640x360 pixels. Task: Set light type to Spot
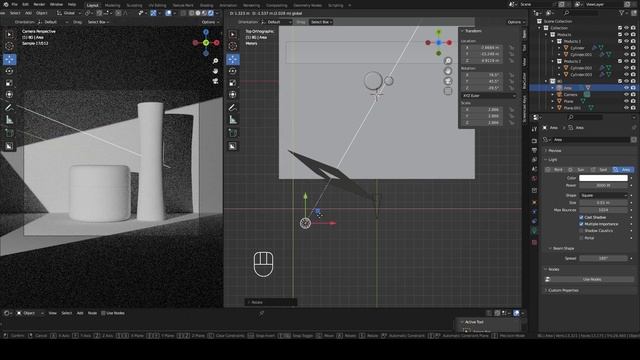pos(600,169)
